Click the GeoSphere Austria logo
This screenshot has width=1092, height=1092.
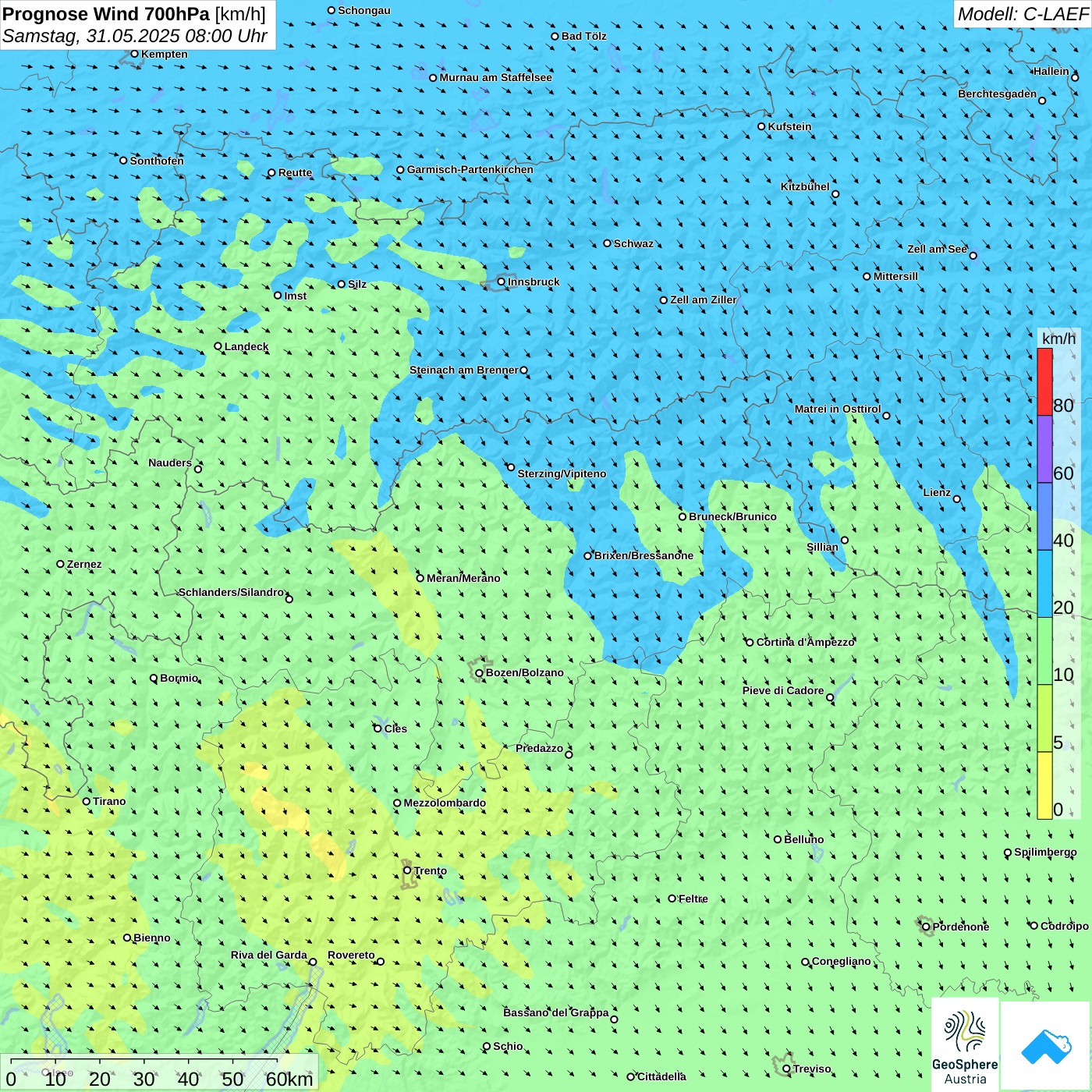[x=965, y=1045]
